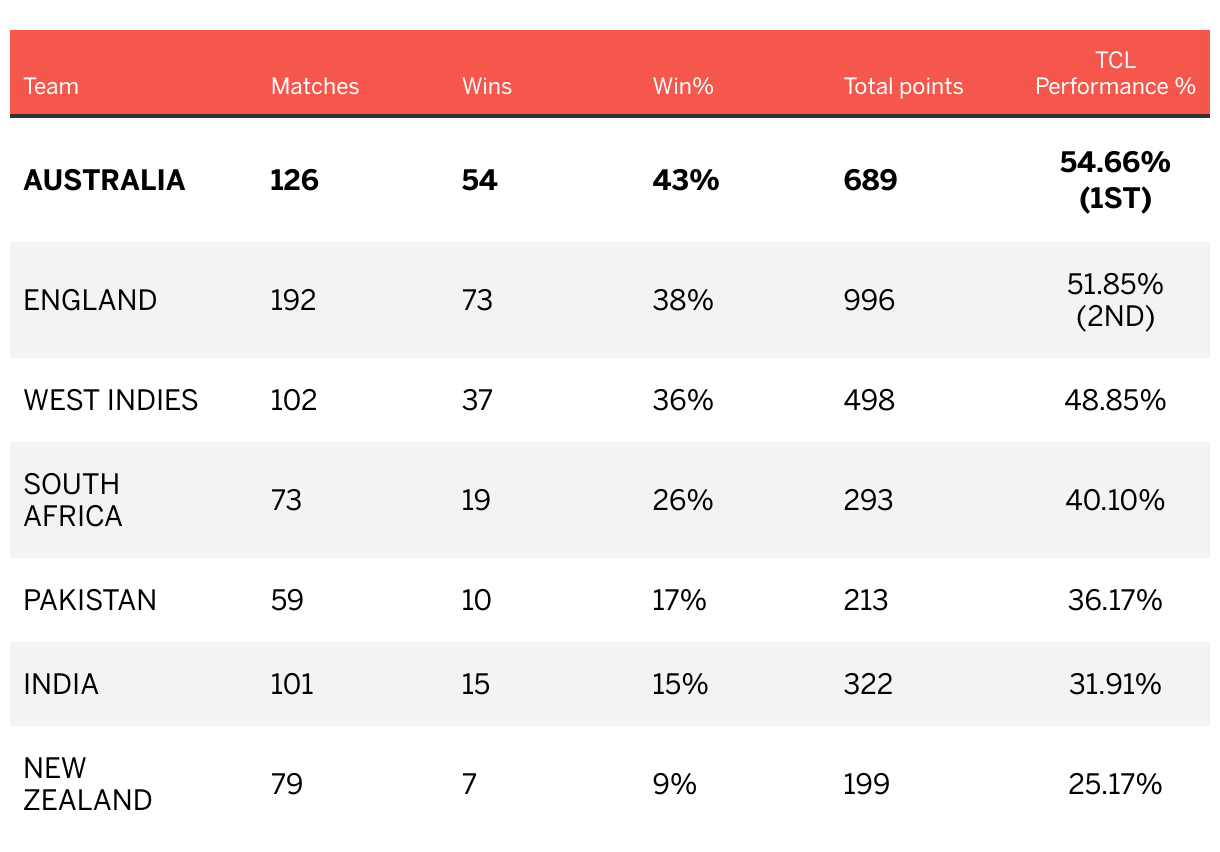The height and width of the screenshot is (852, 1220).
Task: Click New Zealand's performance value 25.17%
Action: [x=1115, y=784]
